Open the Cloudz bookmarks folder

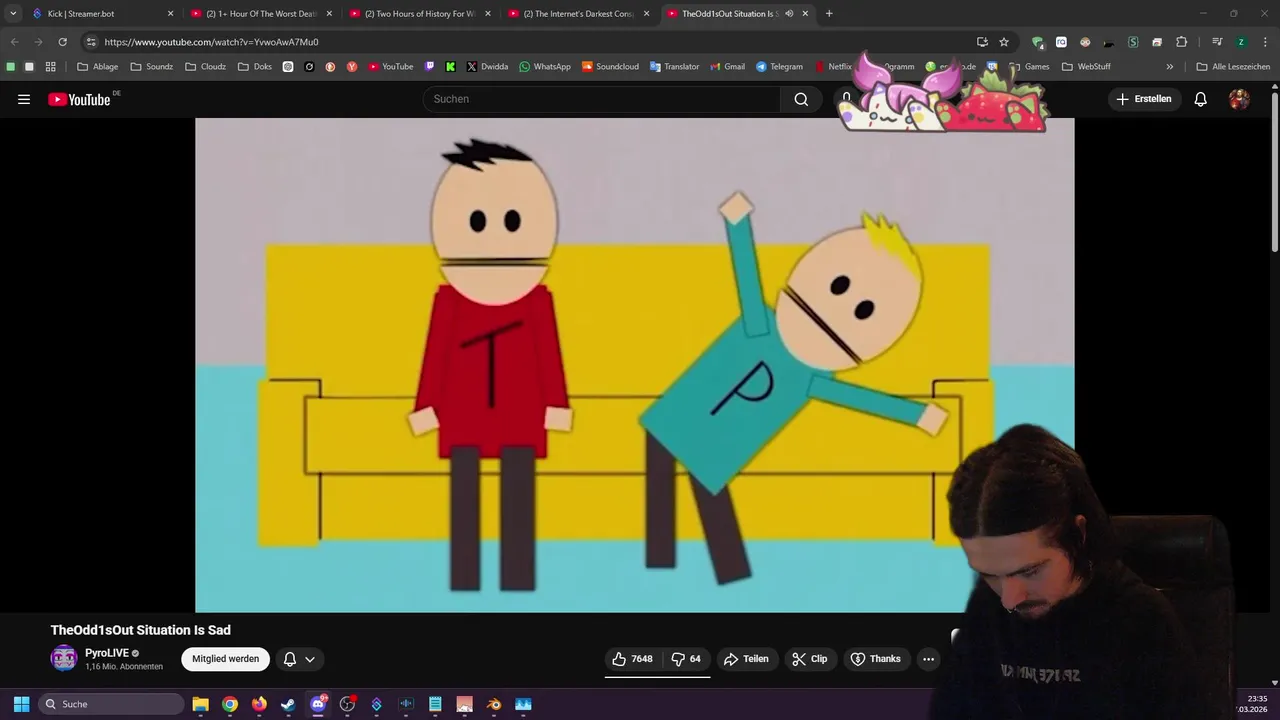point(206,67)
